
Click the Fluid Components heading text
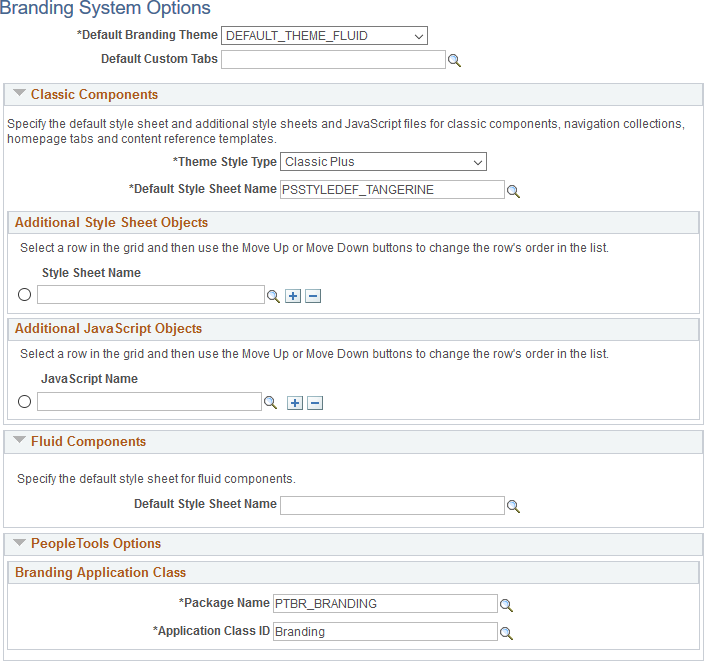[x=88, y=441]
